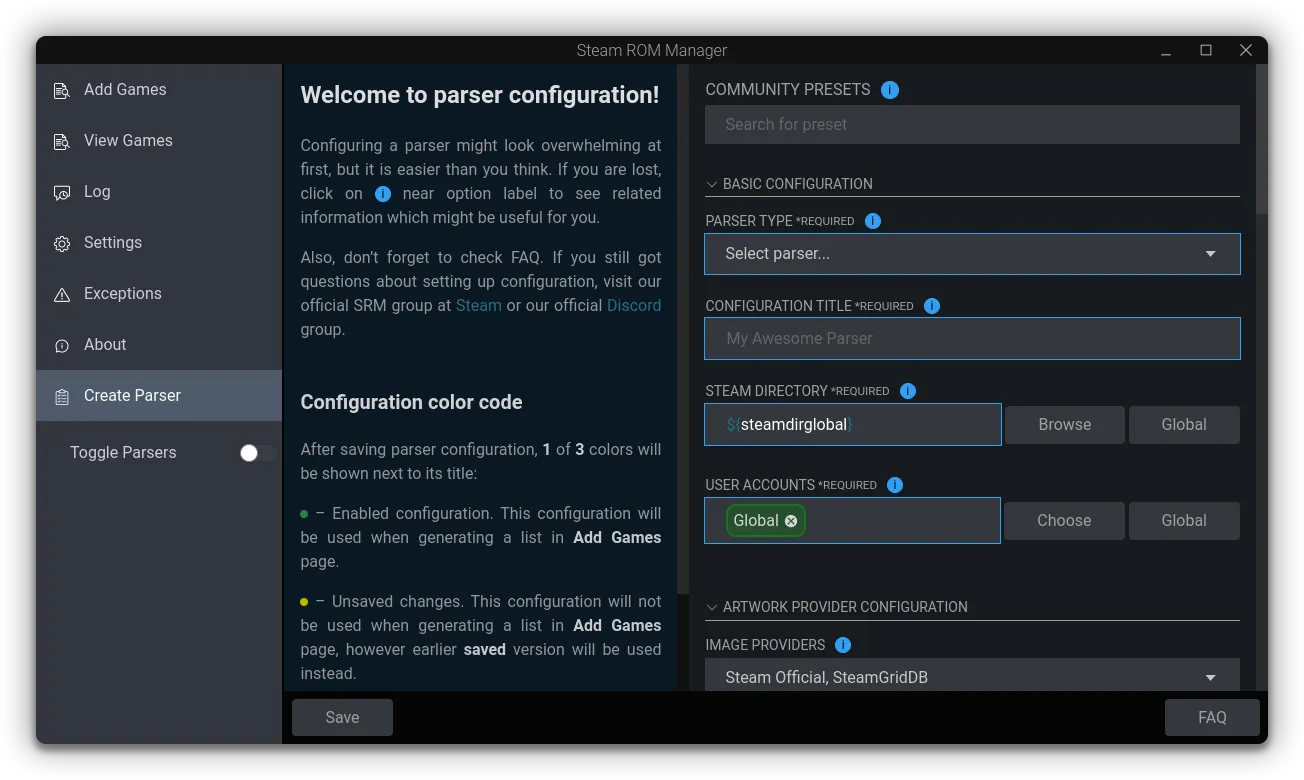Click the right panel scrollbar

[1261, 140]
